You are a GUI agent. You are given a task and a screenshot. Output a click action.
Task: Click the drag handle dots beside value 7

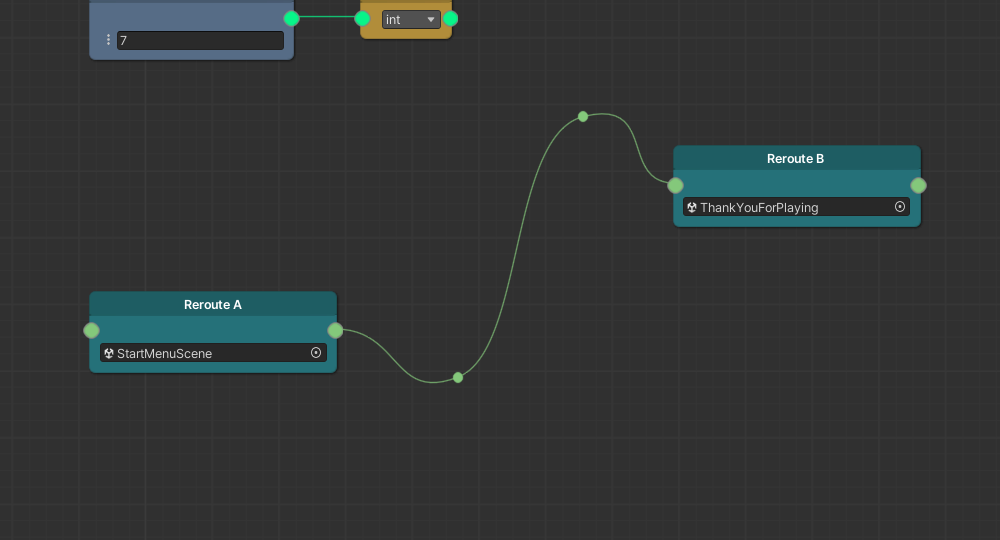coord(108,40)
